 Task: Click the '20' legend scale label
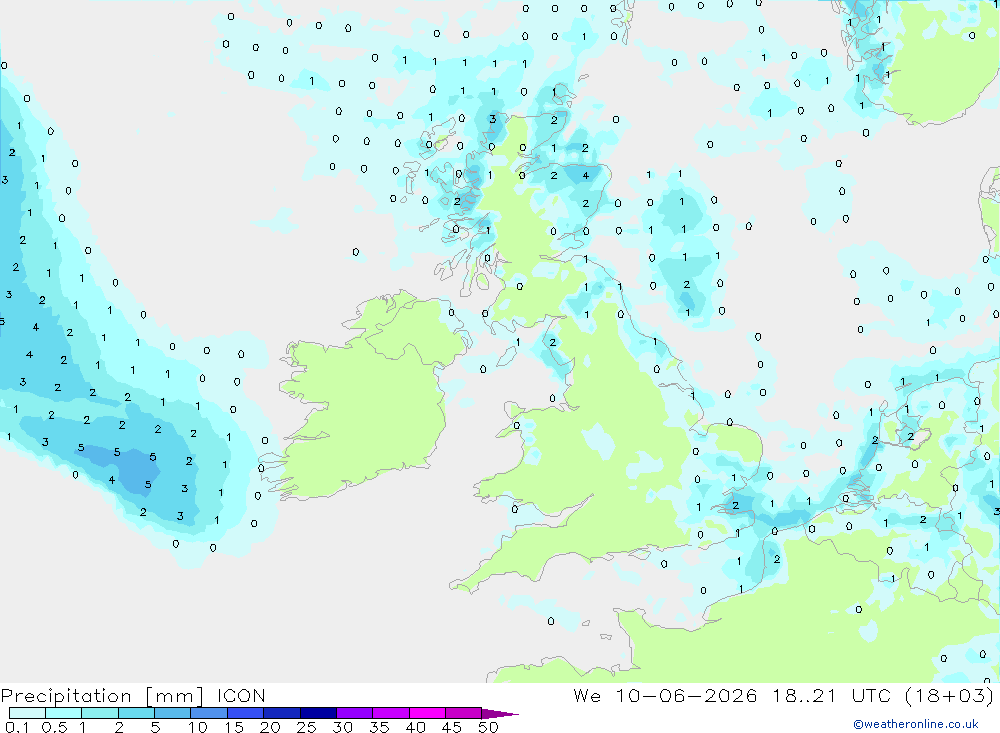pos(270,727)
